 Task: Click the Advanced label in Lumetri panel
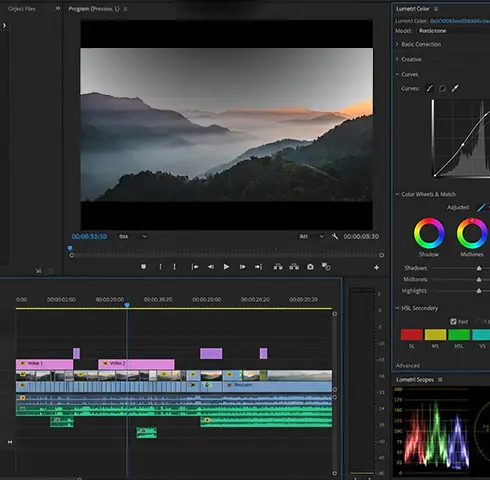(408, 366)
